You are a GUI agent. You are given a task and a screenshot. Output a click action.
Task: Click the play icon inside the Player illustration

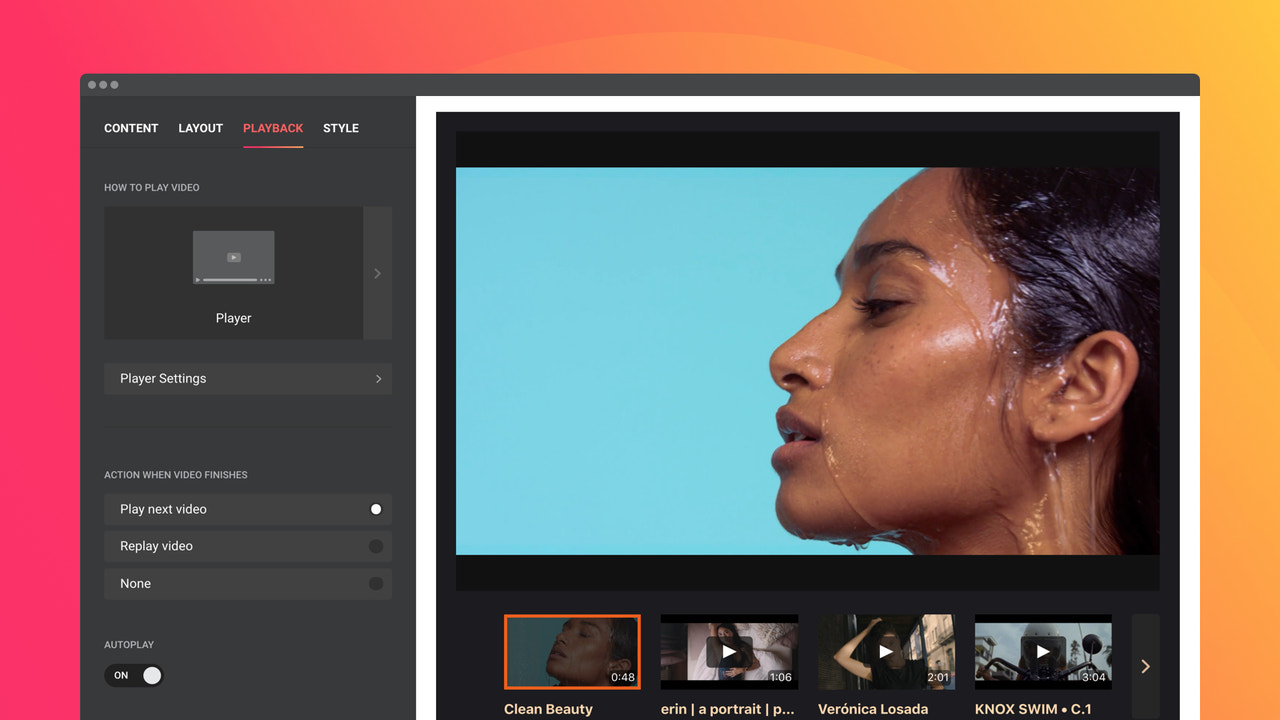[233, 256]
